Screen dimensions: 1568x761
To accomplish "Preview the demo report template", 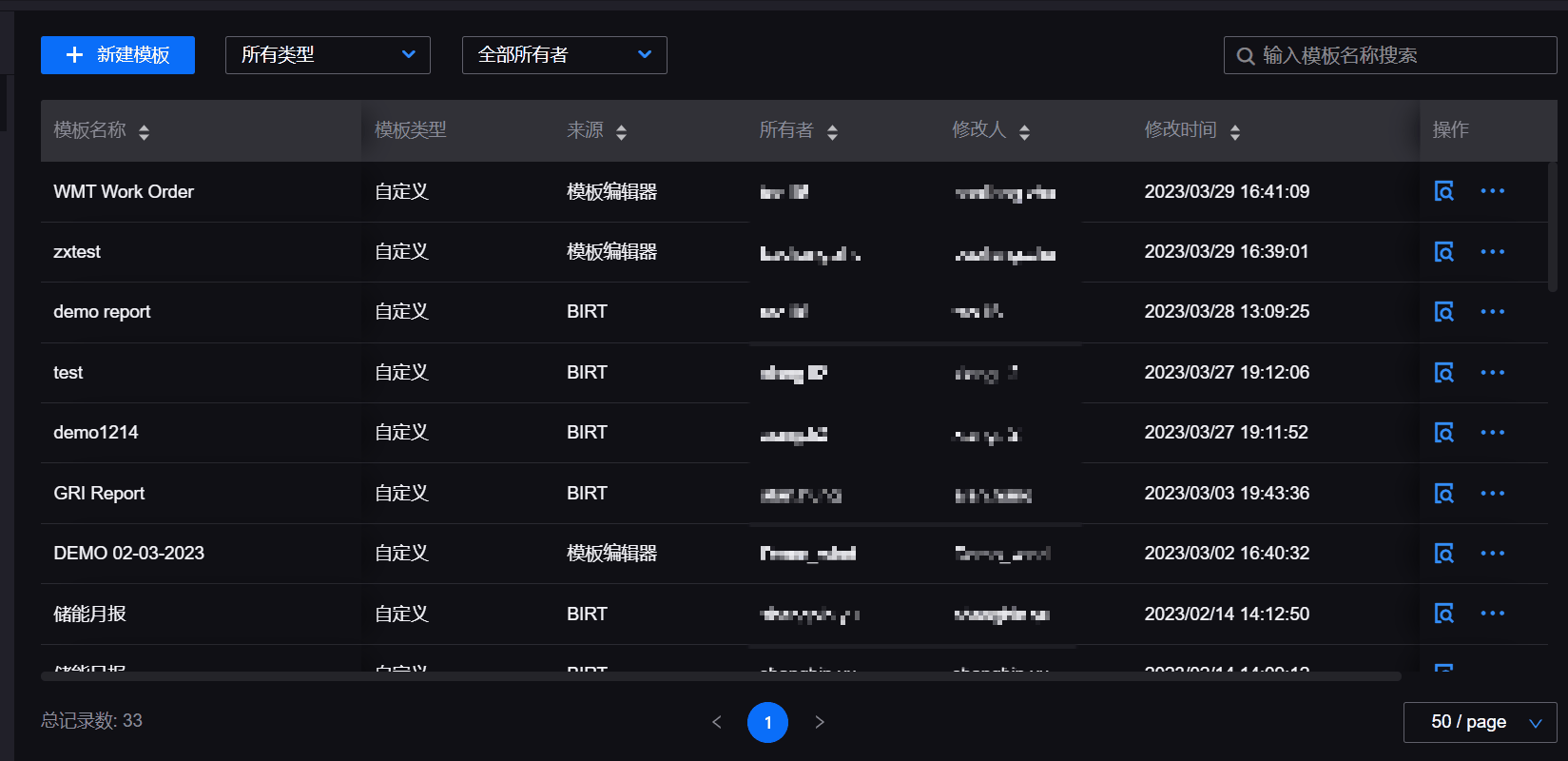I will point(1443,312).
